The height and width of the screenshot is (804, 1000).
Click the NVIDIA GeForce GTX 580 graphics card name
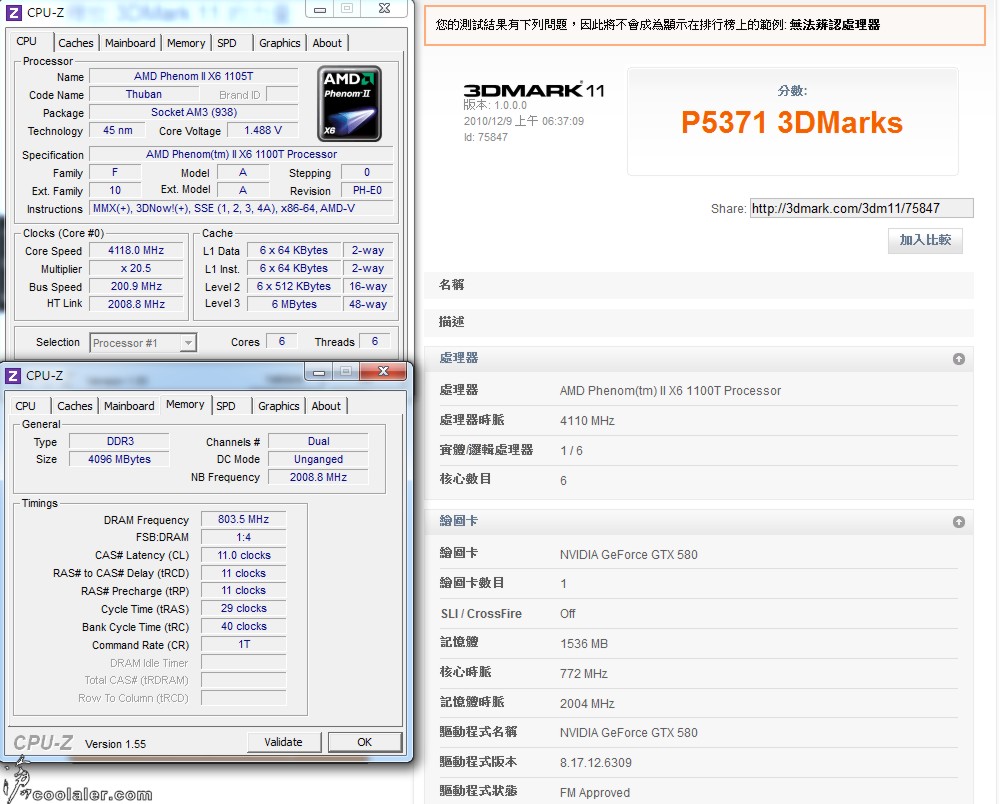[x=629, y=555]
